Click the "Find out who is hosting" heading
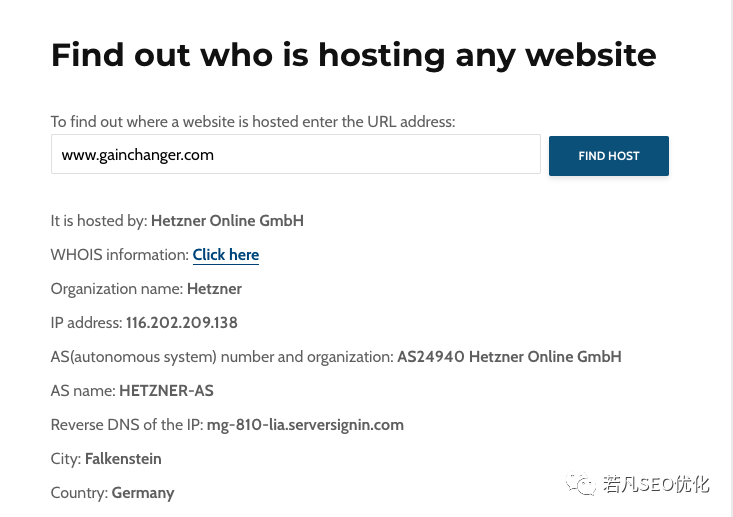The width and height of the screenshot is (733, 517). coord(353,54)
